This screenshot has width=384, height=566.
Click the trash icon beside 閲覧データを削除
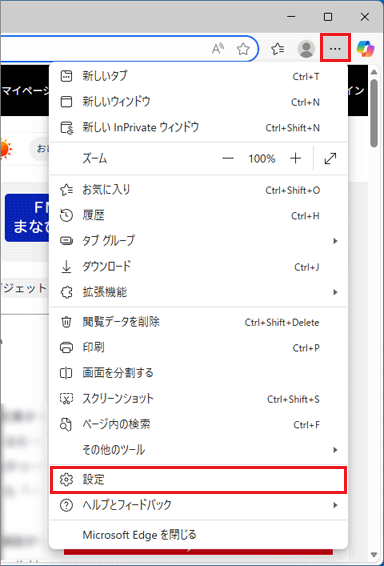66,322
